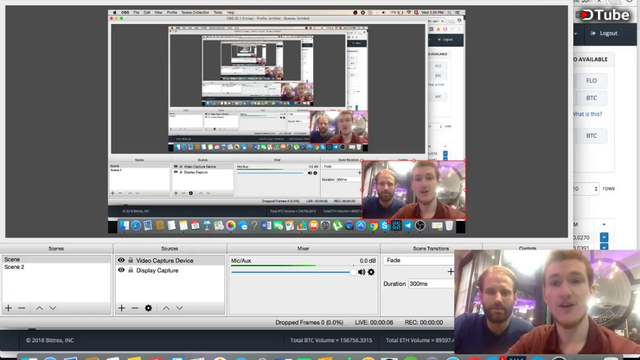640x360 pixels.
Task: Open the Edit menu in the previewed OBS
Action: (x=147, y=12)
